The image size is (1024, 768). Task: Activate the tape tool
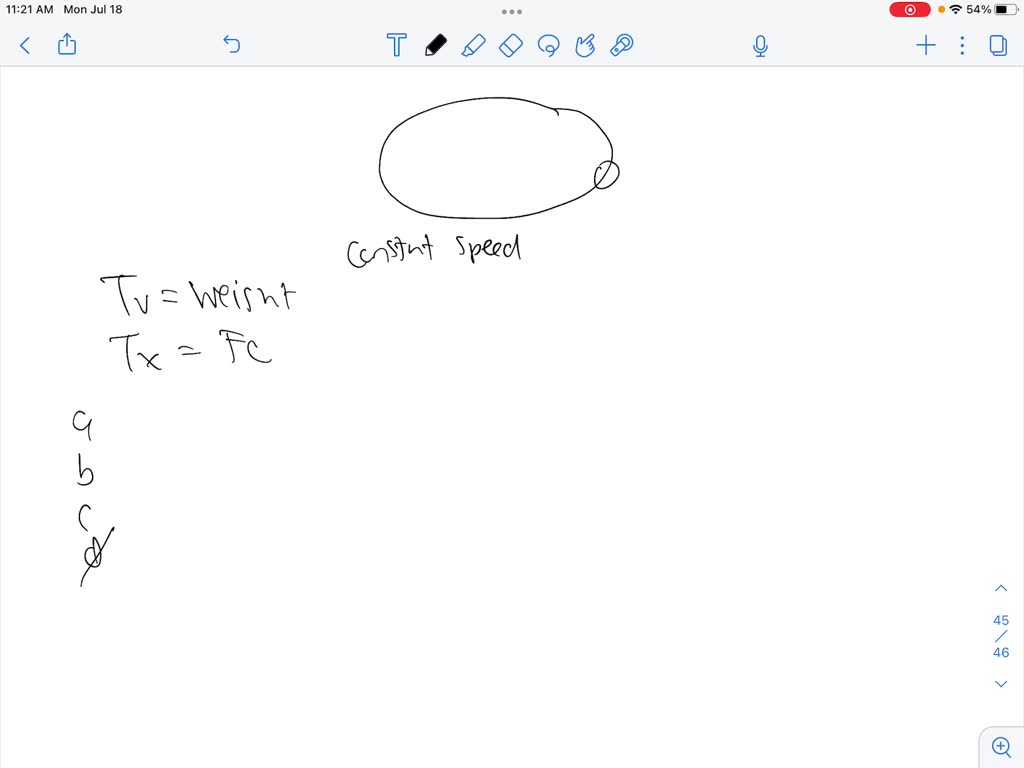pyautogui.click(x=621, y=45)
